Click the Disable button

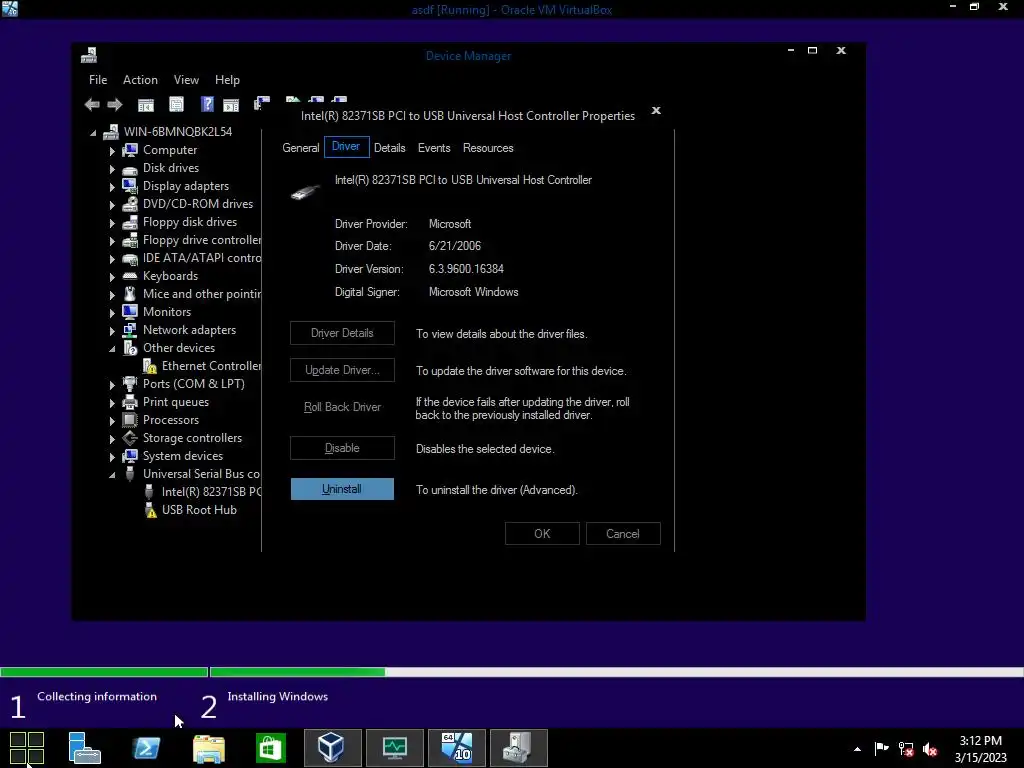[x=342, y=448]
